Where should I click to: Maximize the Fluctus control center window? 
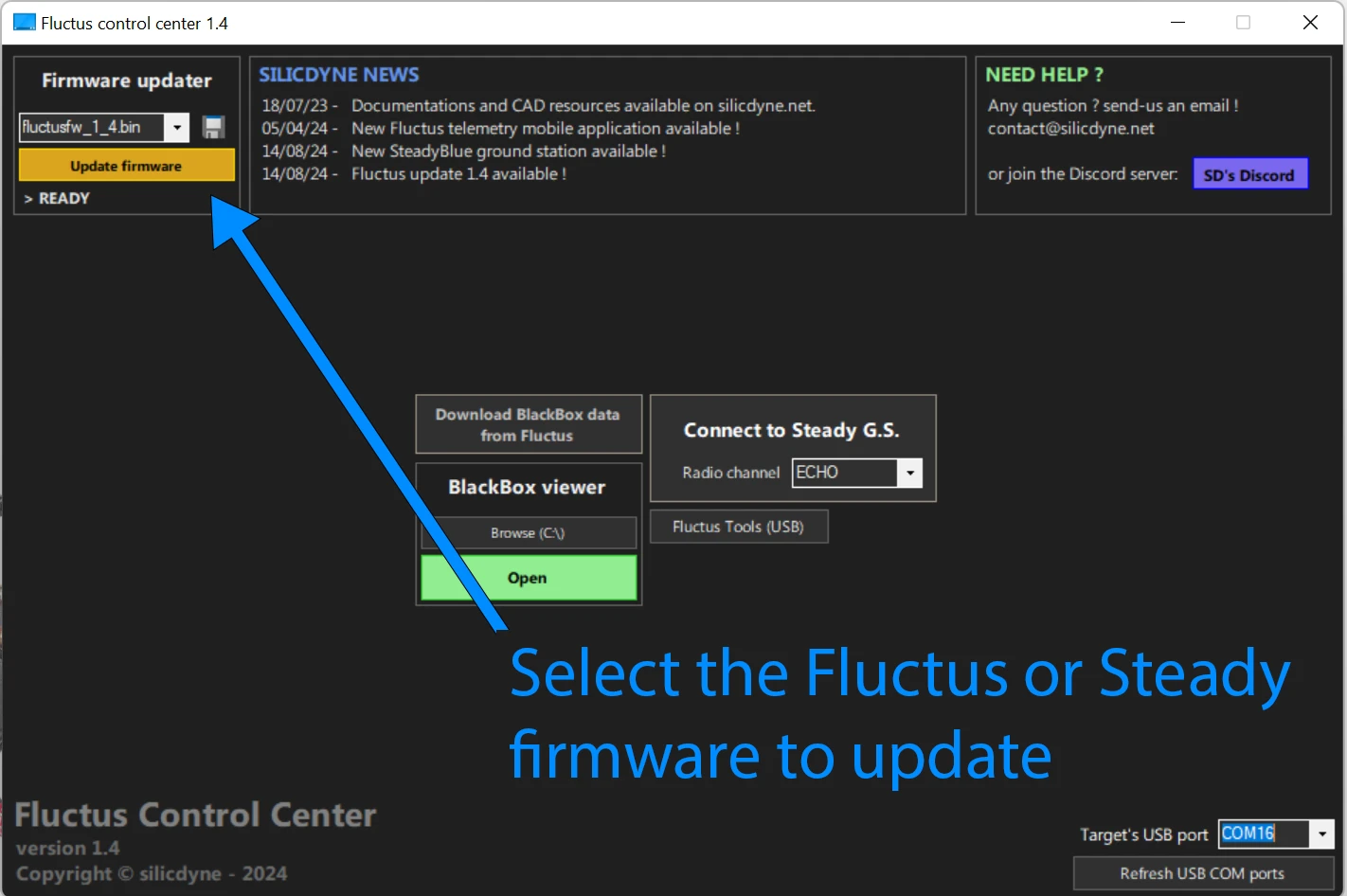tap(1243, 23)
